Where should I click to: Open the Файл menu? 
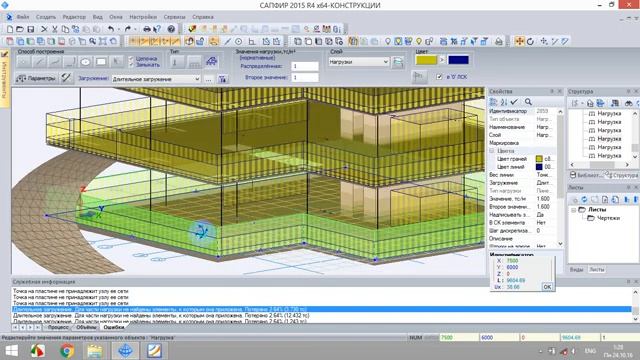click(23, 17)
